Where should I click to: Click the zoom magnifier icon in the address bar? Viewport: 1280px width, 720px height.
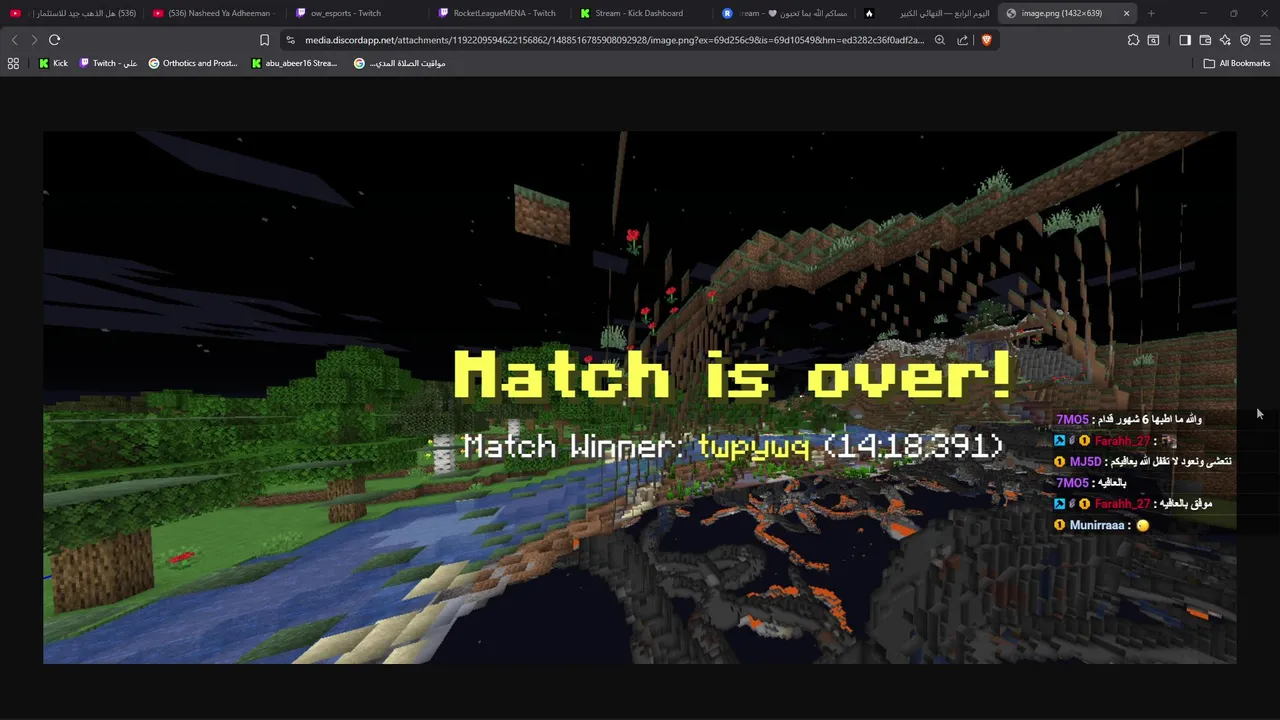[940, 40]
